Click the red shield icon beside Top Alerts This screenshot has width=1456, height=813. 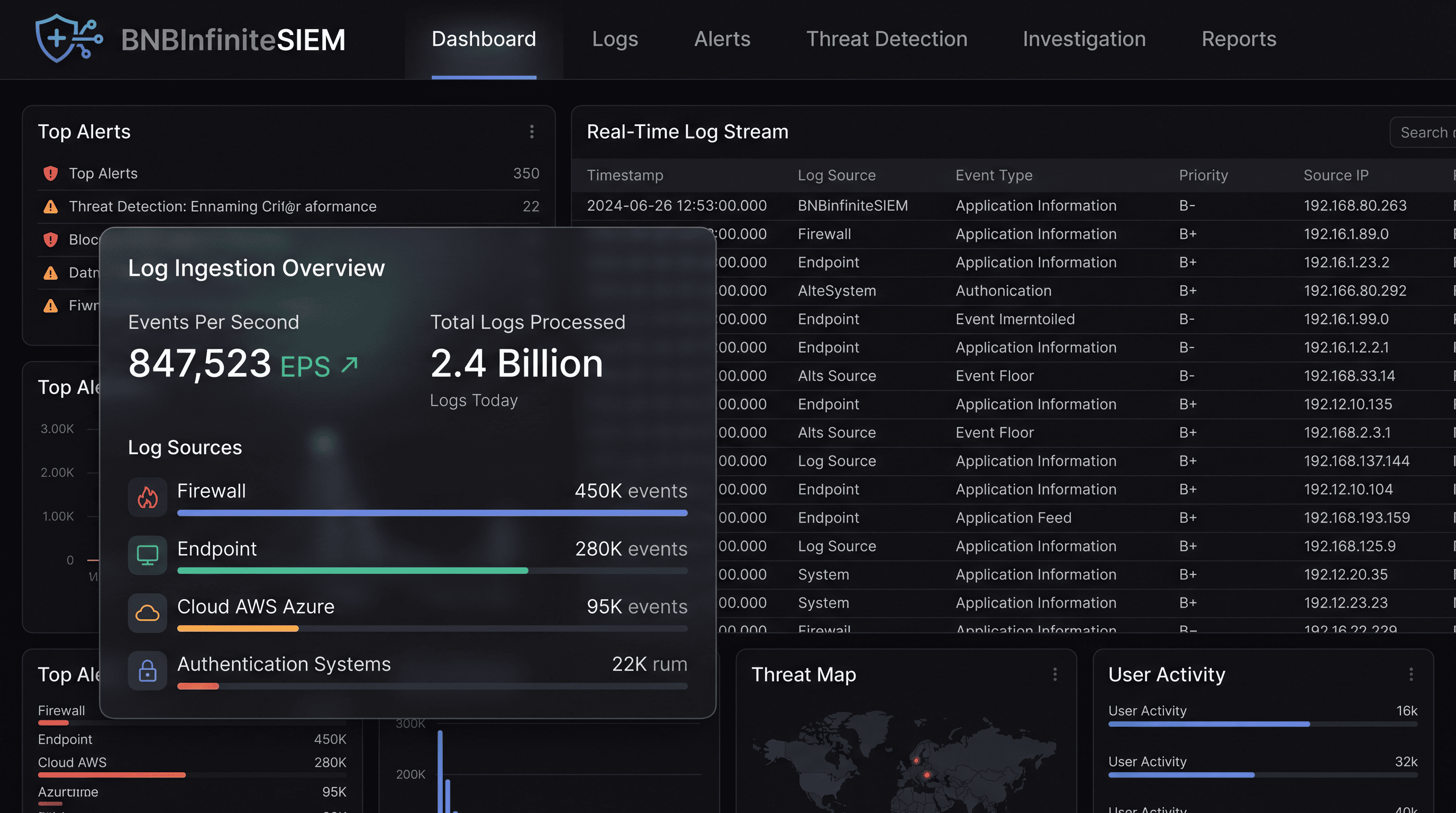coord(51,174)
